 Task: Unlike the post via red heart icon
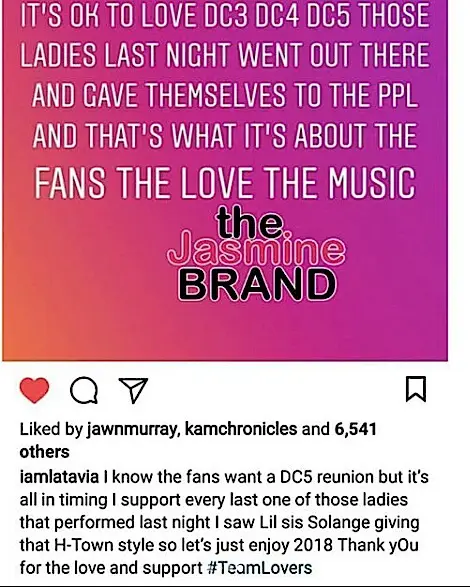tap(34, 390)
